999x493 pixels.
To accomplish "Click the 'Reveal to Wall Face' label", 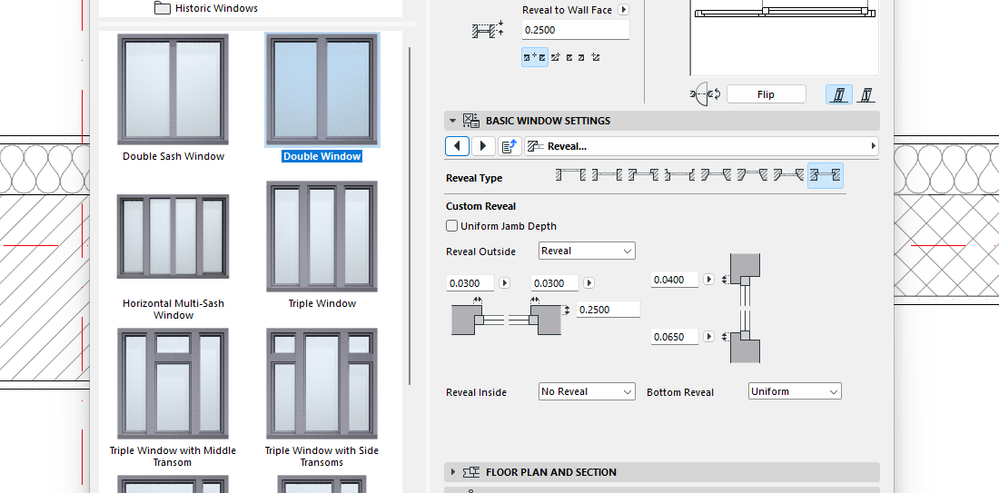I will 567,10.
